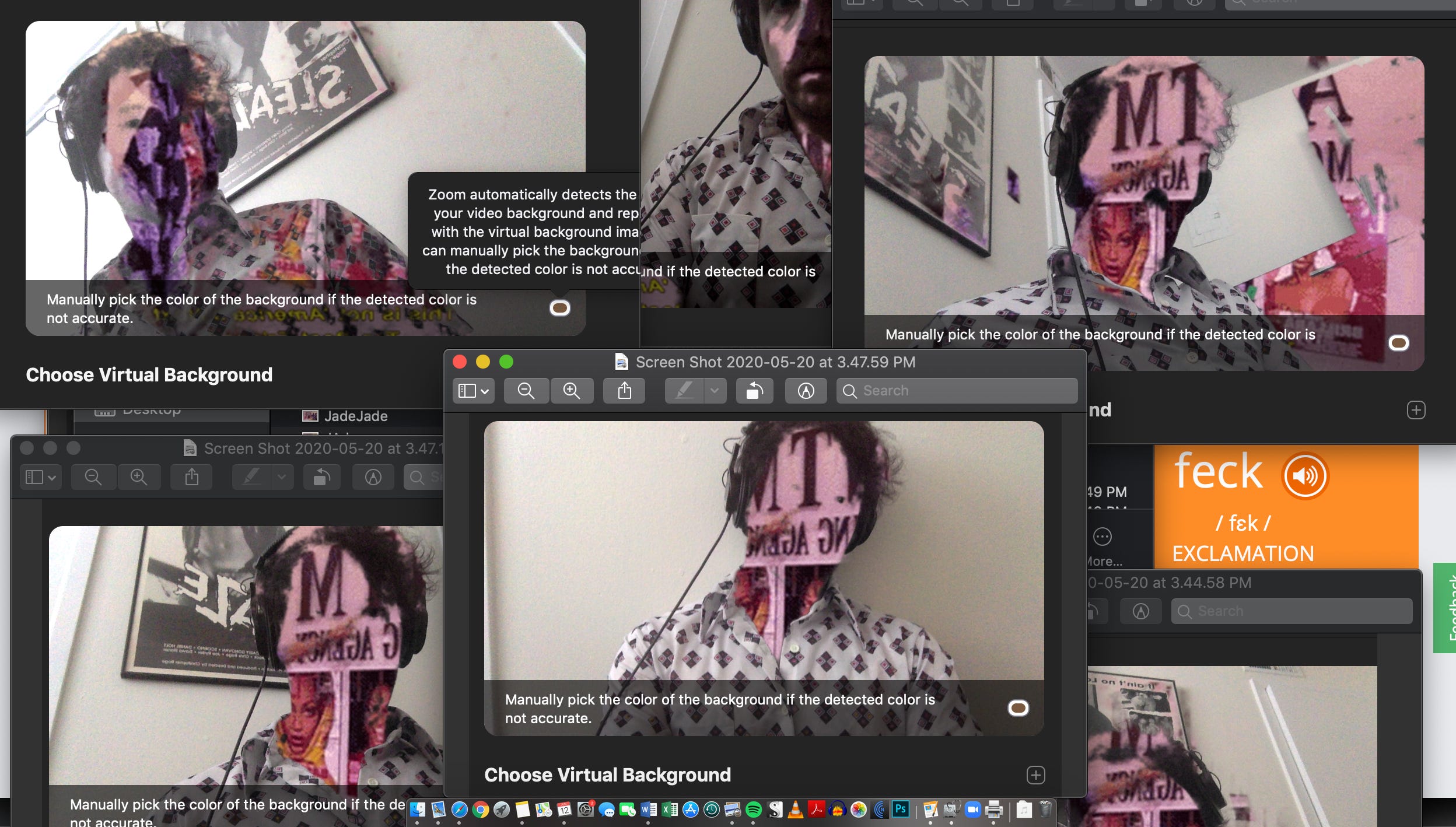Click the Share icon in front Preview toolbar
The image size is (1456, 827).
[624, 391]
